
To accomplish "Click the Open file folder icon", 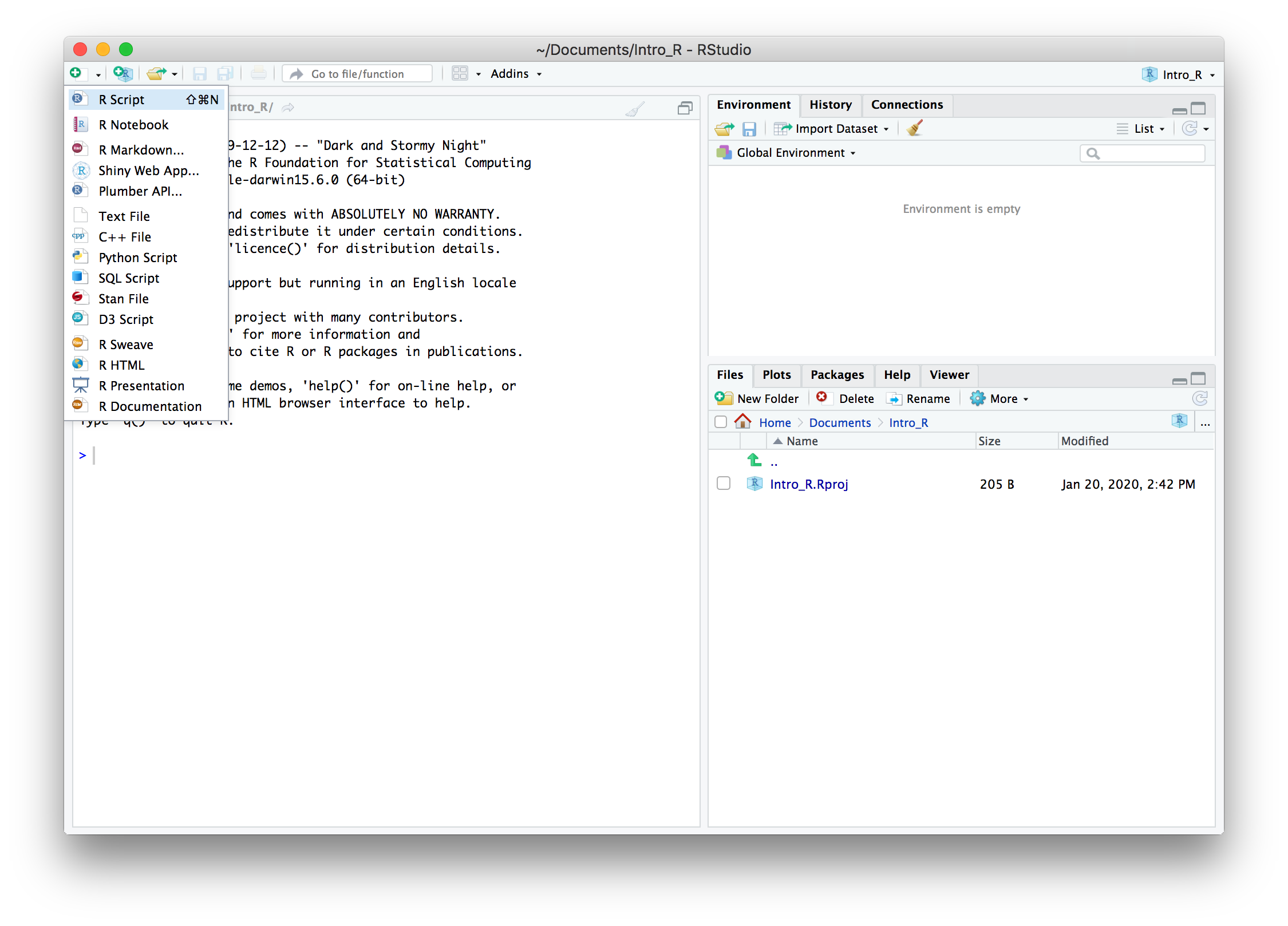I will [156, 73].
